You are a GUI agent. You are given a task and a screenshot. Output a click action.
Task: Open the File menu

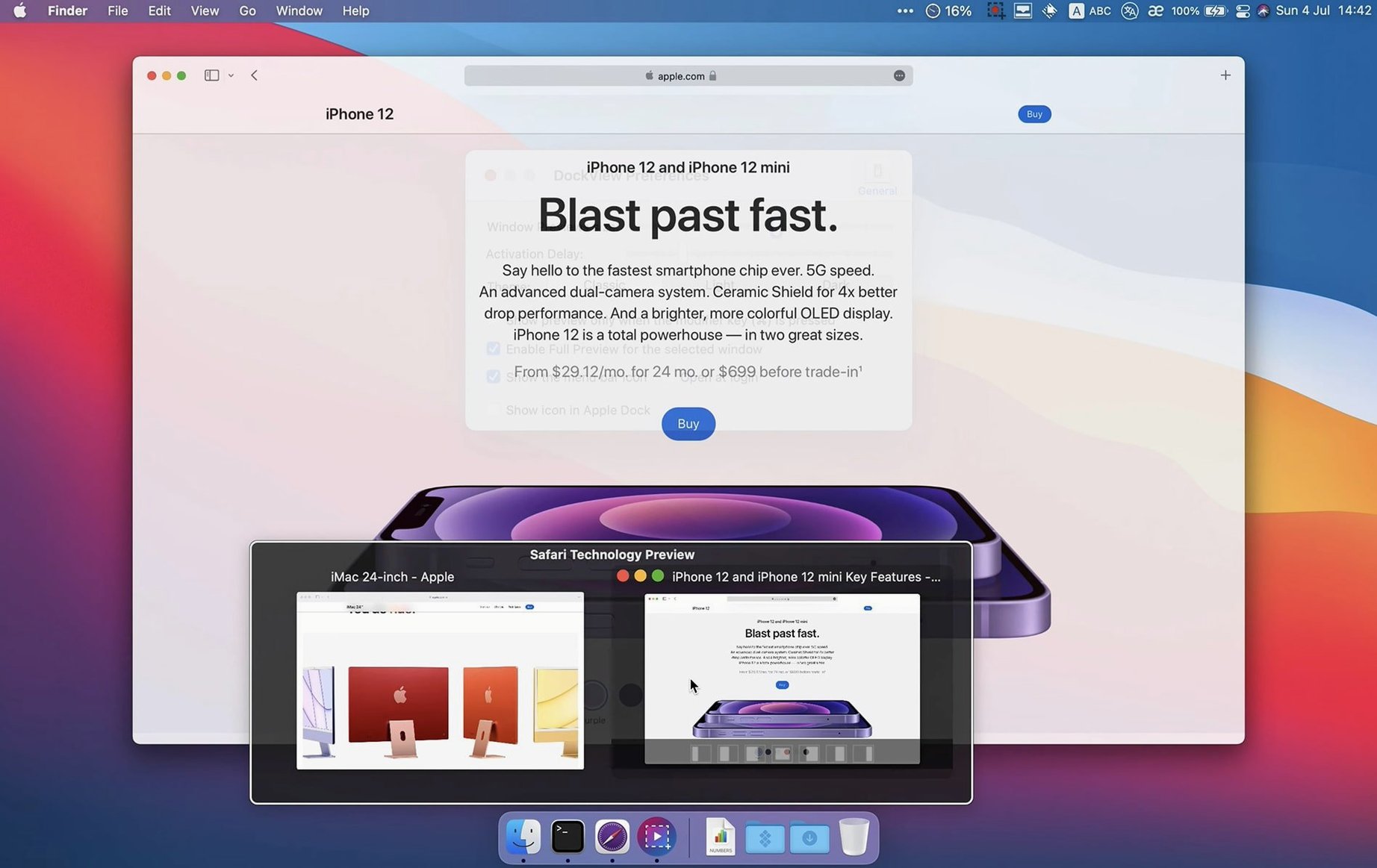[117, 10]
